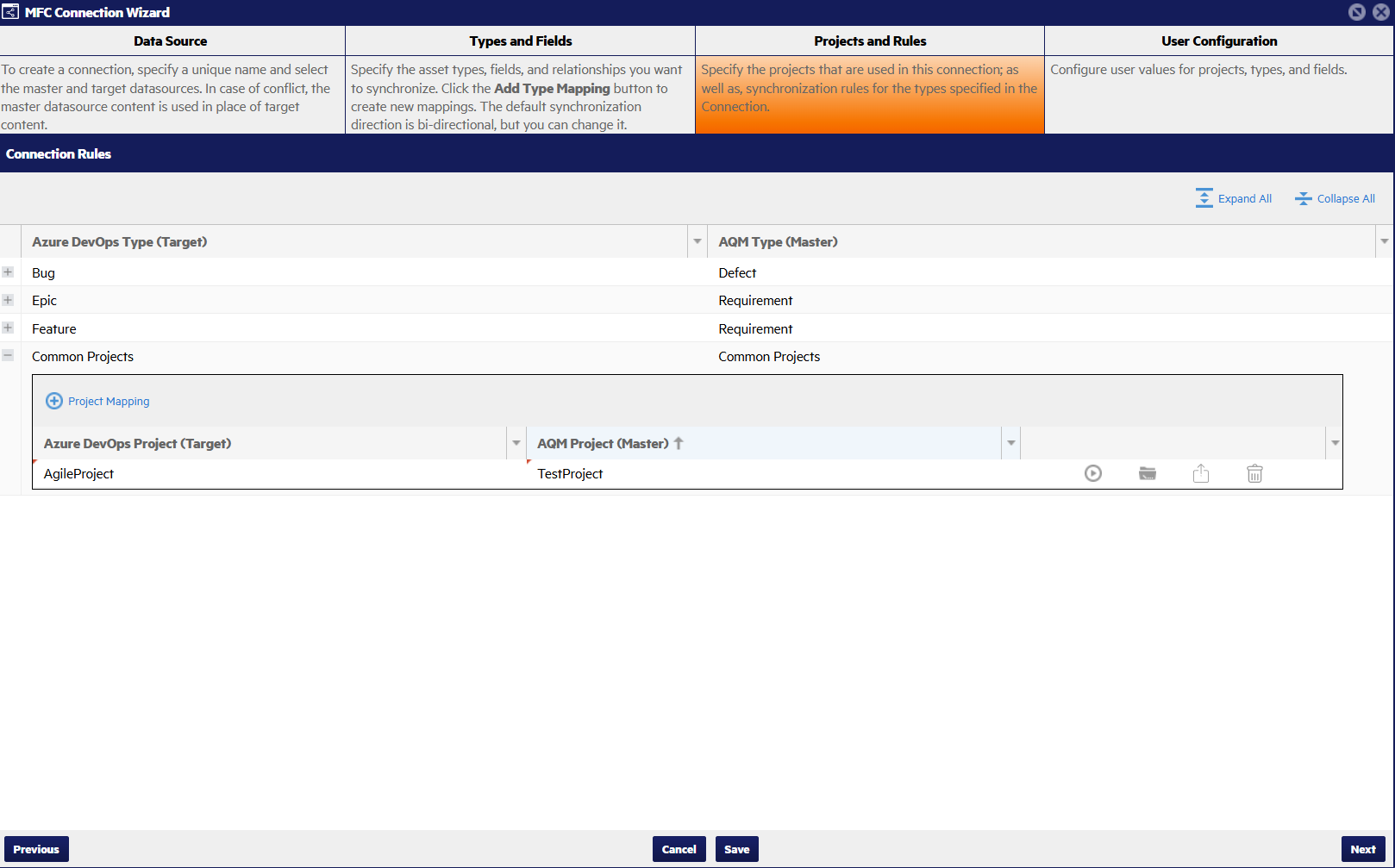Add a new Project Mapping
This screenshot has width=1395, height=868.
(x=97, y=401)
